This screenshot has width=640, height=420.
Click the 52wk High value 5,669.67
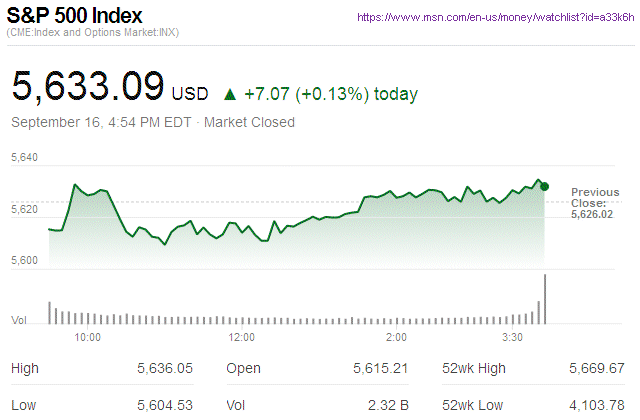coord(596,369)
